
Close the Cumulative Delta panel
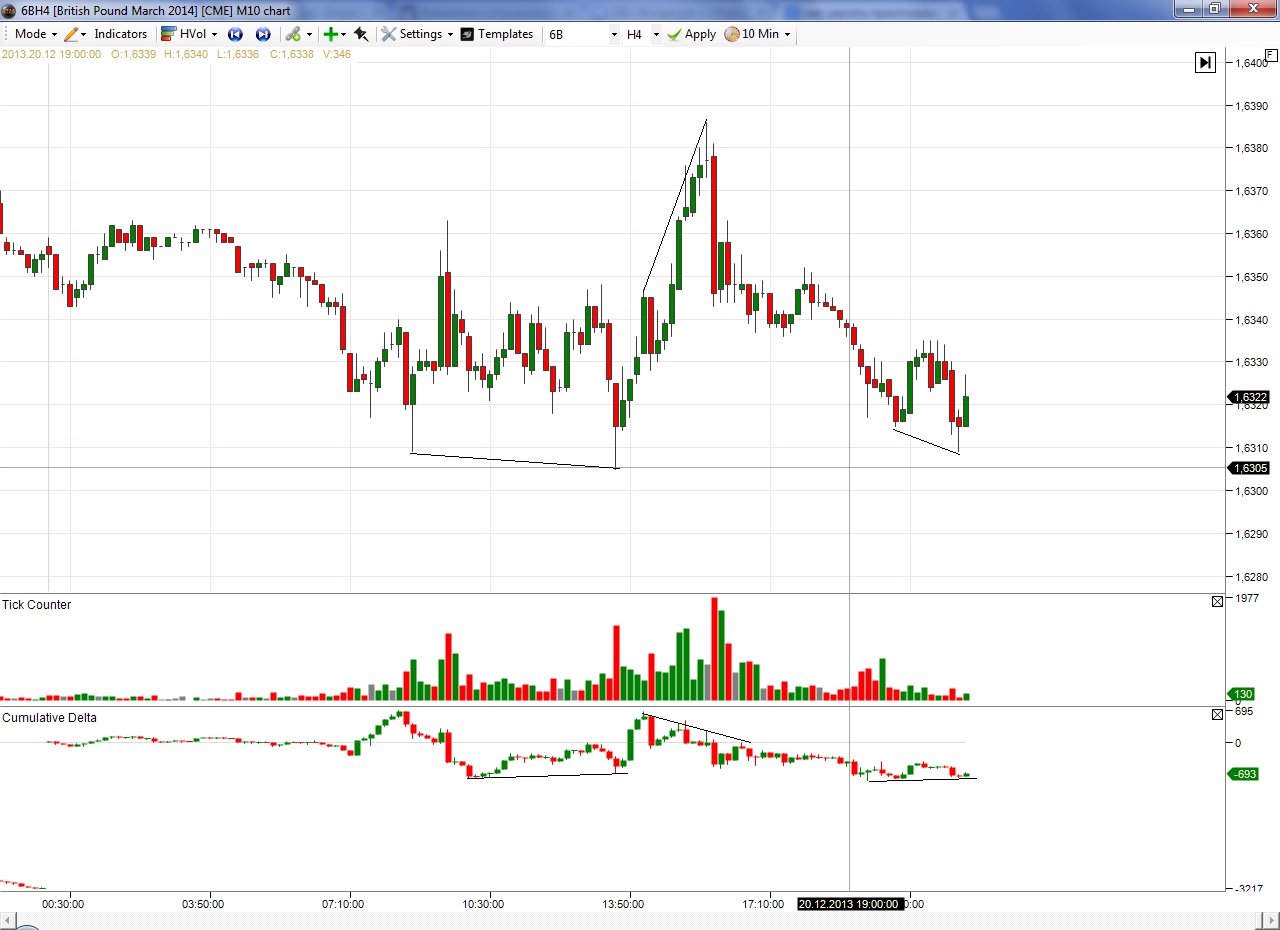[1217, 715]
